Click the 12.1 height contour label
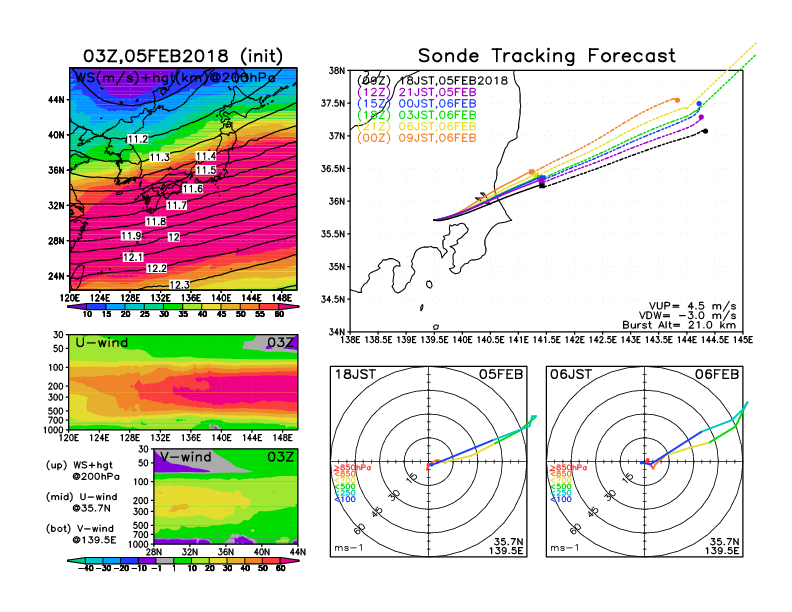Image resolution: width=792 pixels, height=612 pixels. [x=133, y=258]
